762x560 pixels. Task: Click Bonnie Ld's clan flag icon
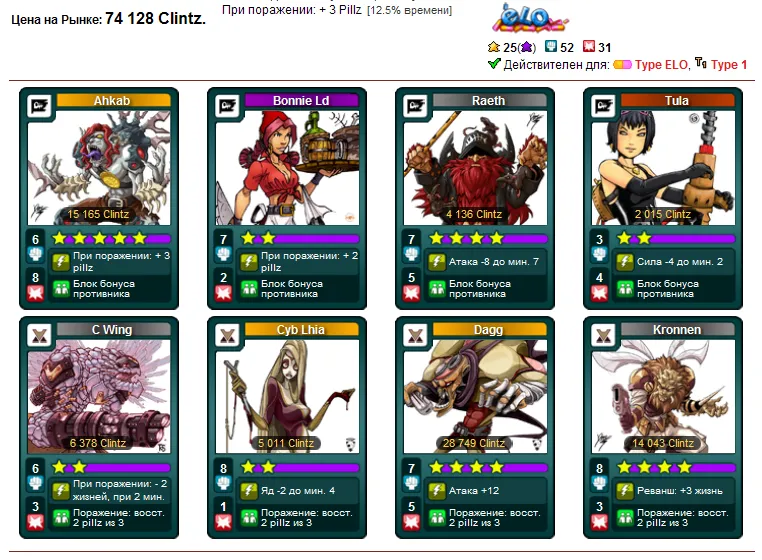tap(227, 105)
